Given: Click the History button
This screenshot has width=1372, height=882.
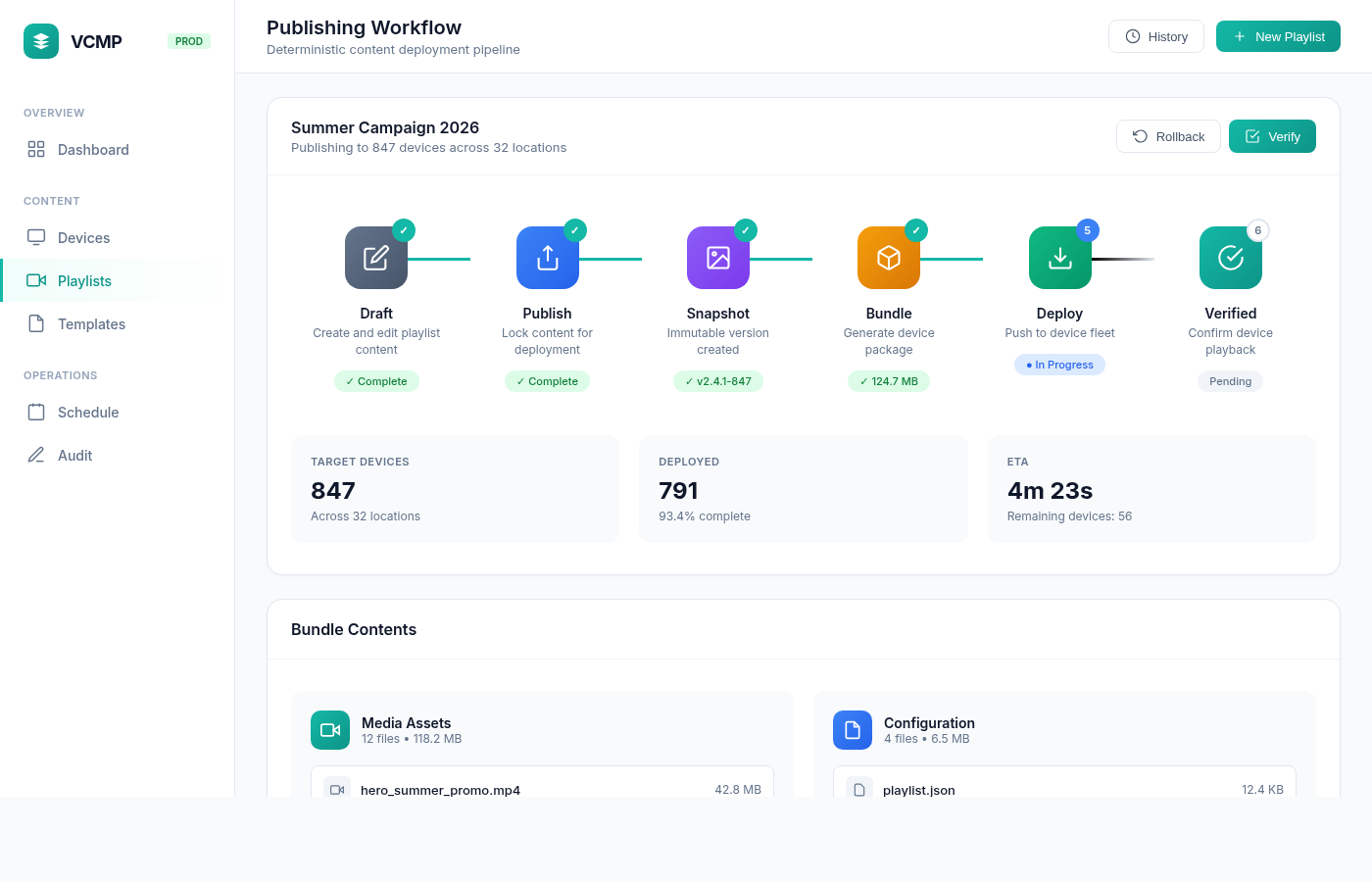Looking at the screenshot, I should point(1156,36).
